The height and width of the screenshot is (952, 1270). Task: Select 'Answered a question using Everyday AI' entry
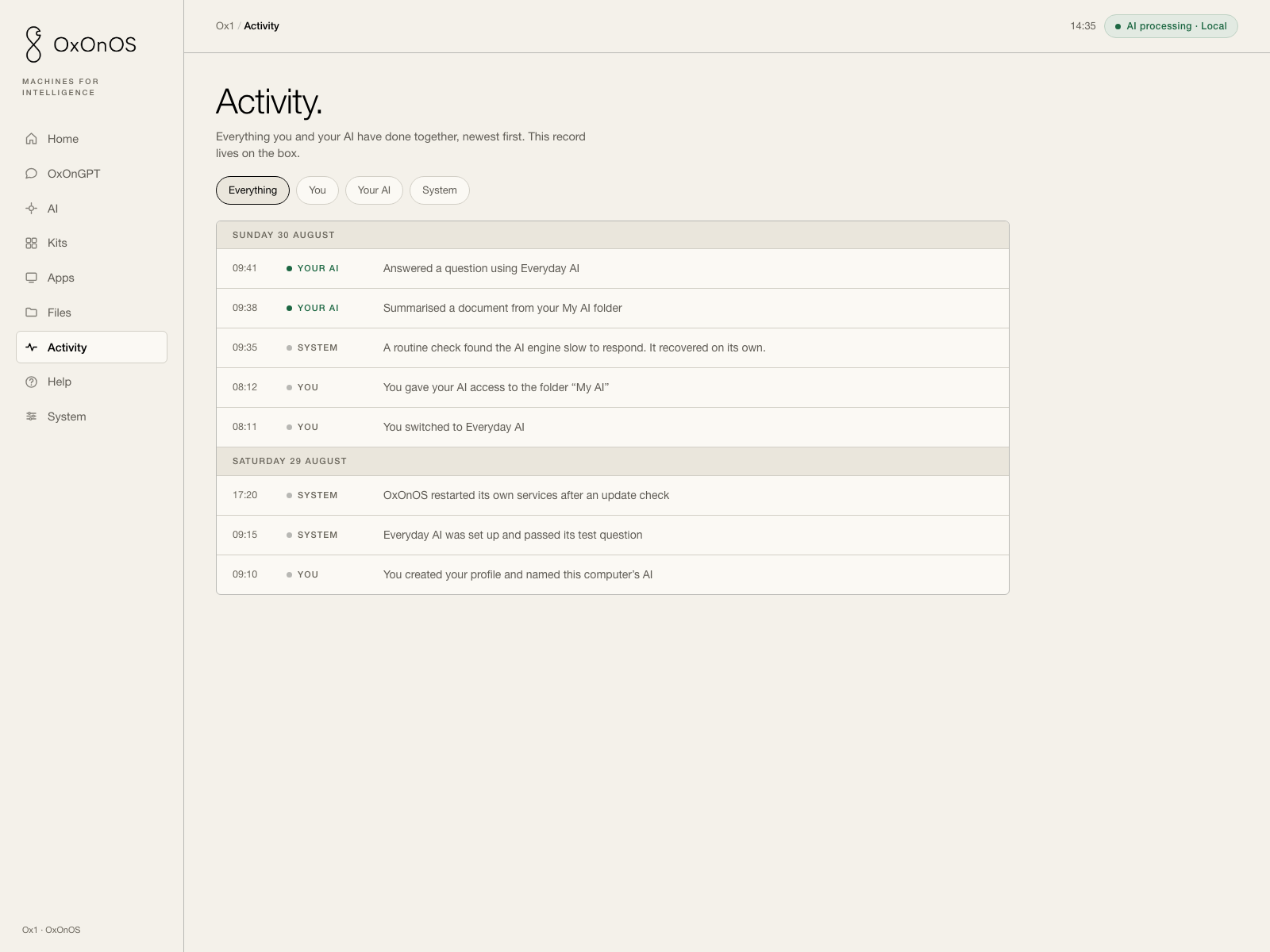[613, 268]
